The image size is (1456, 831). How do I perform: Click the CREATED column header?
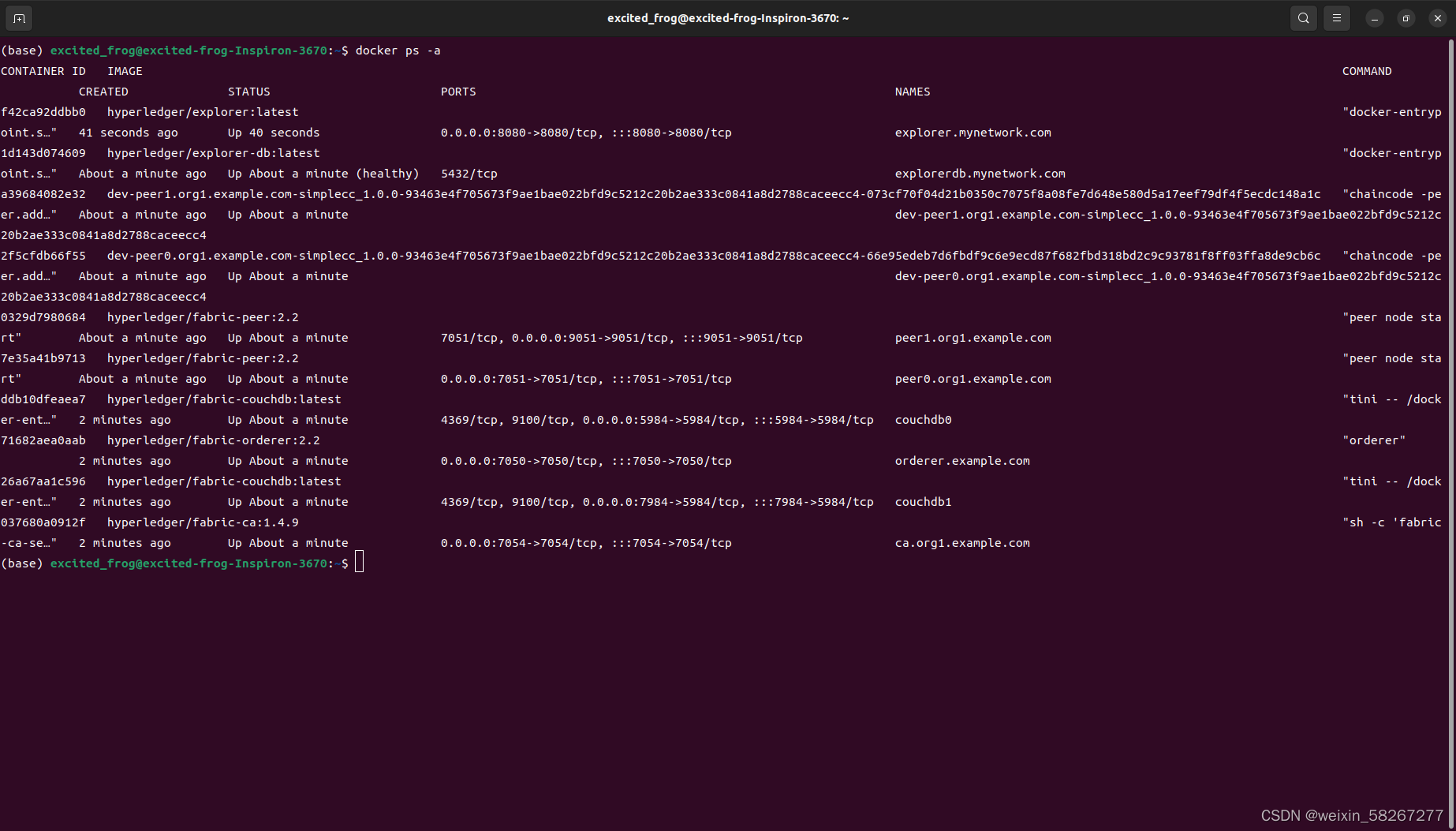pyautogui.click(x=103, y=92)
